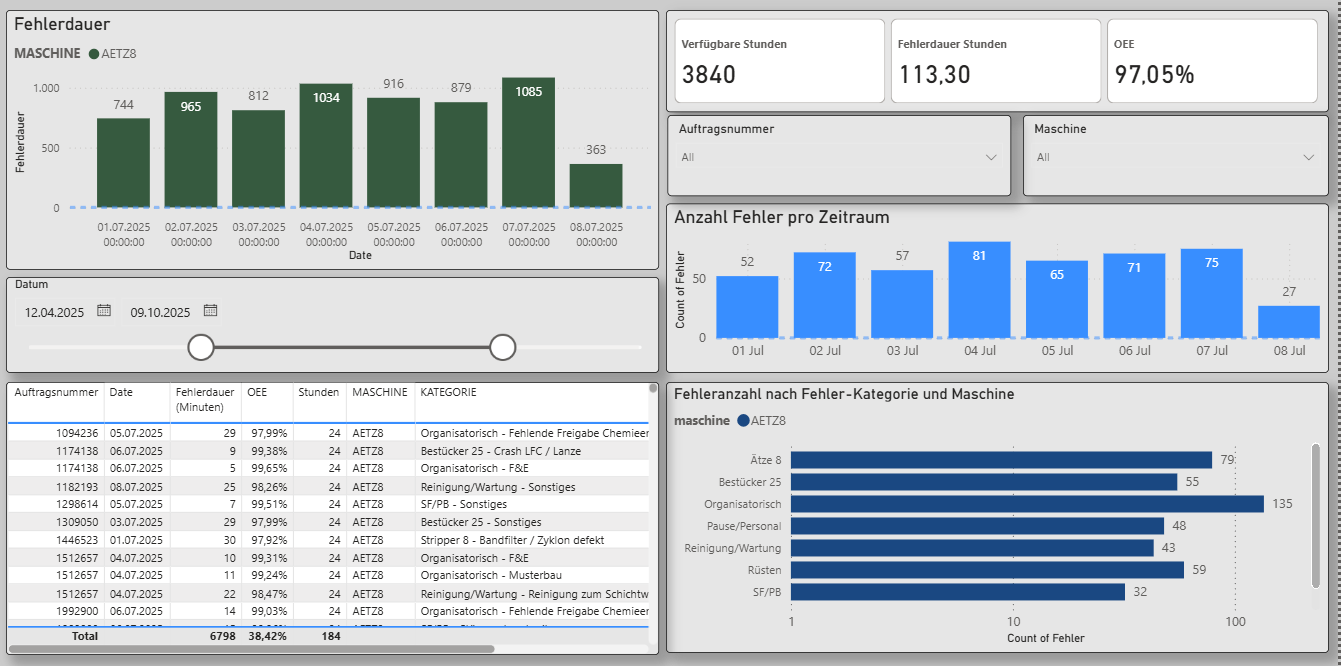The image size is (1341, 666).
Task: Click the AETZ8 legend marker in Fehler-Kategorie chart
Action: point(742,421)
